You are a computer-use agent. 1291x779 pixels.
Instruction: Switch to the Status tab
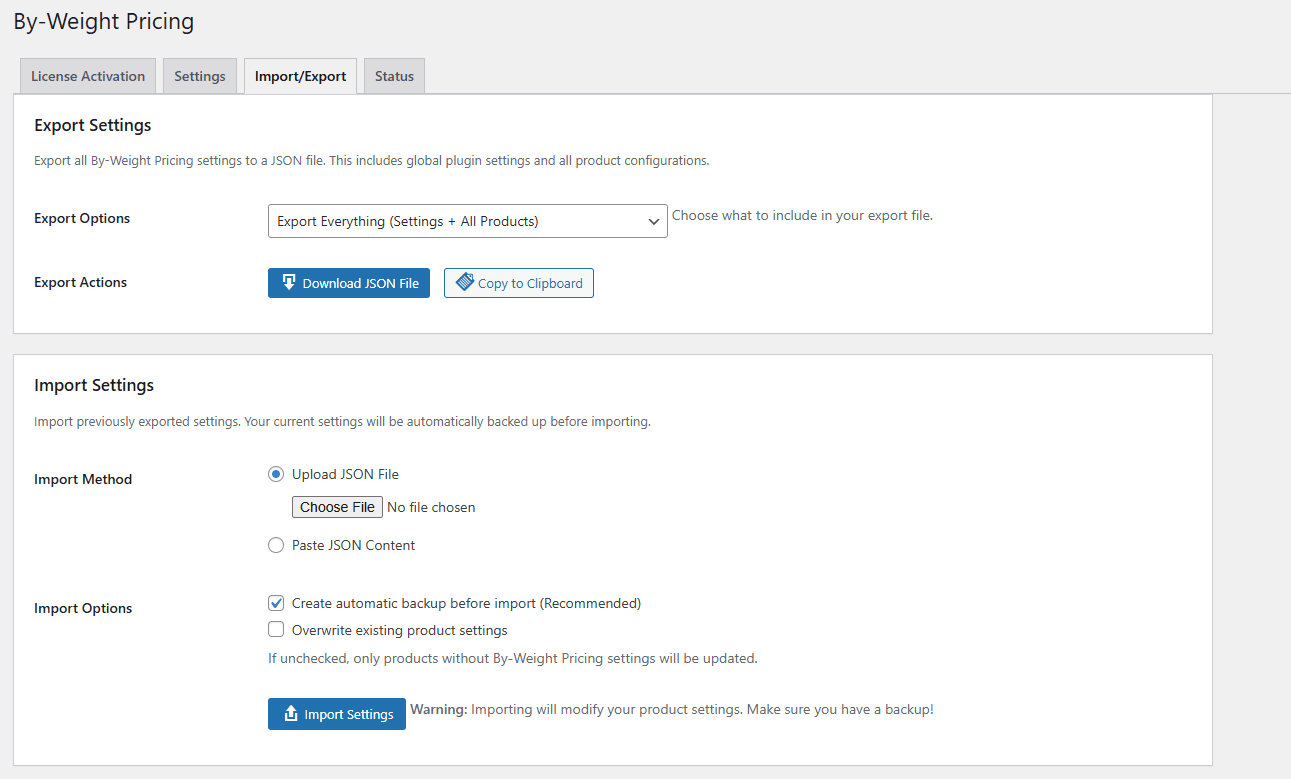point(394,75)
